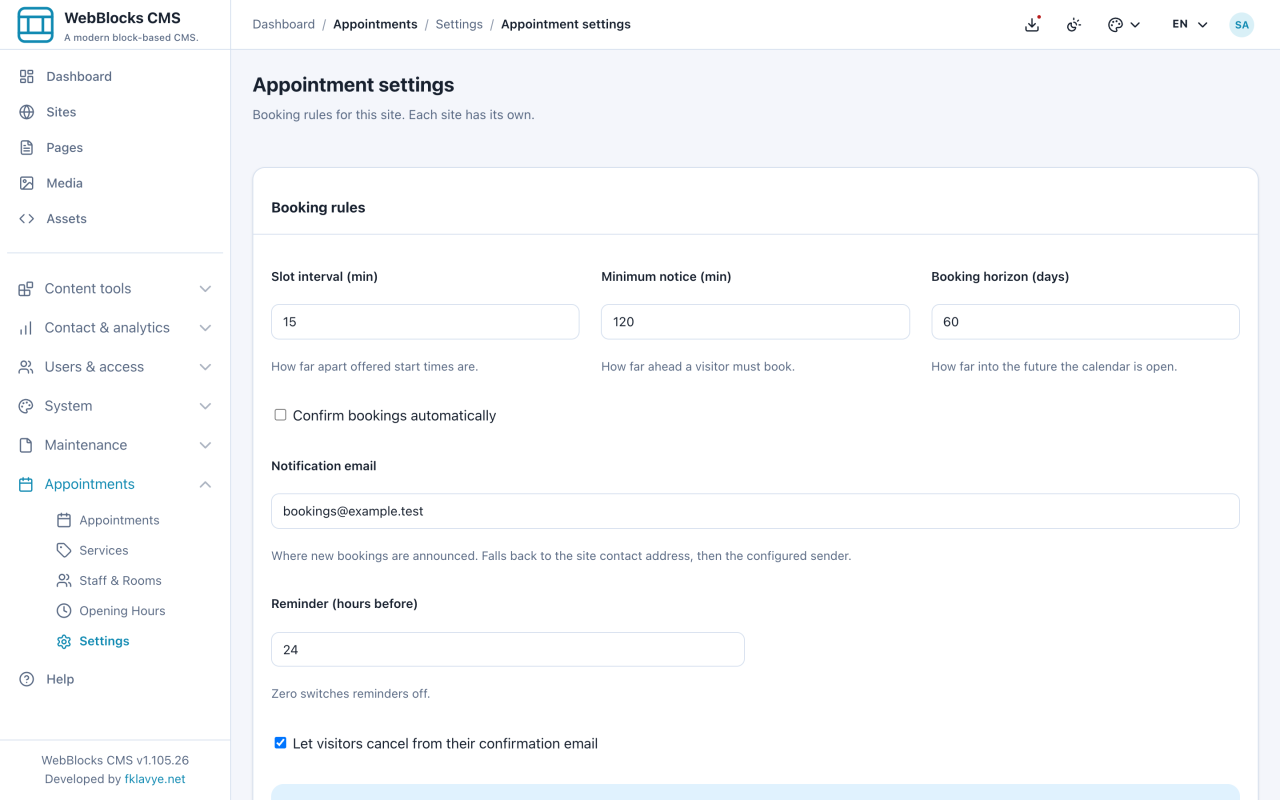Open Appointments in the sidebar submenu
This screenshot has height=800, width=1280.
(119, 520)
